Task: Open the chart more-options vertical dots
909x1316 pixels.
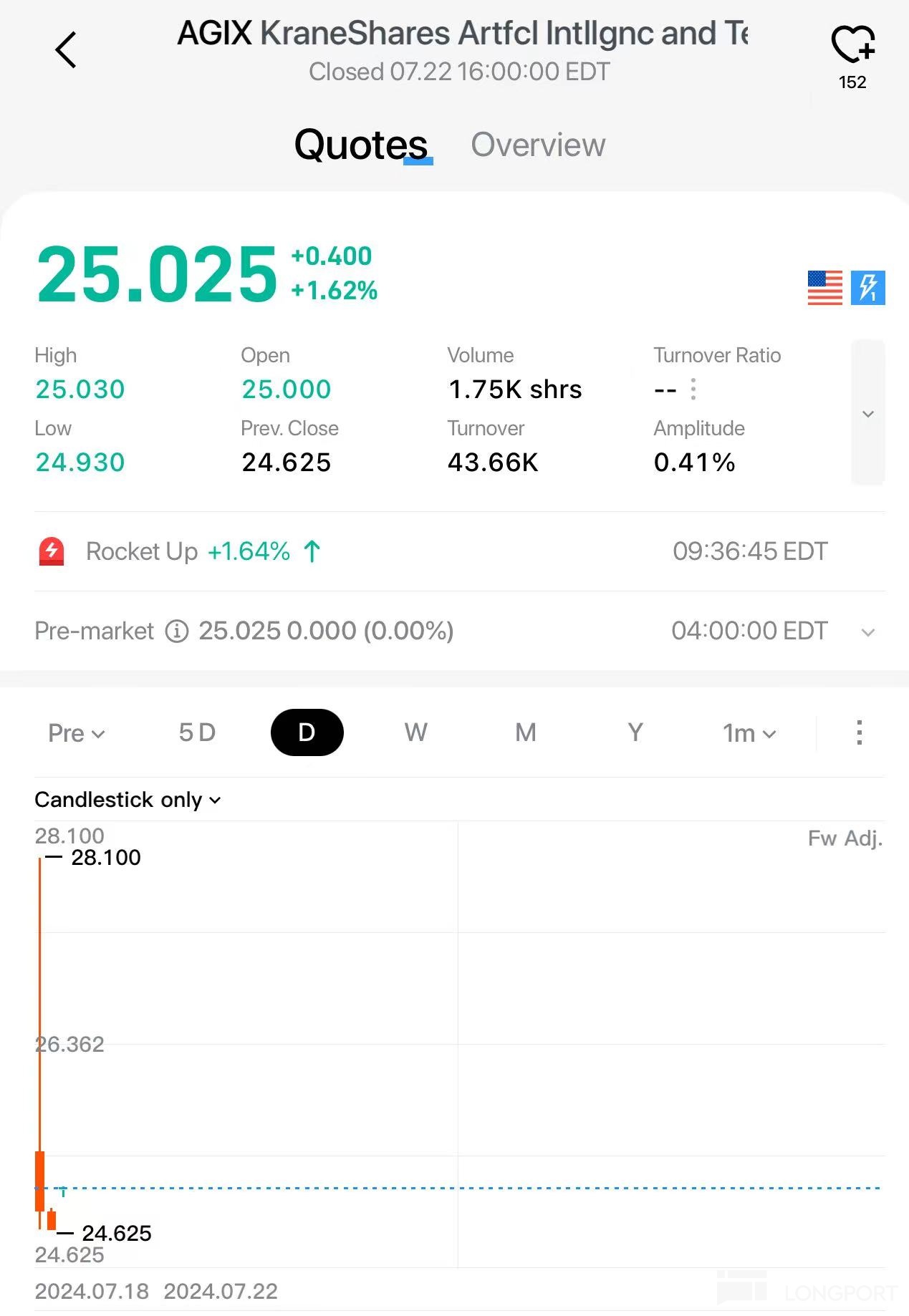Action: pyautogui.click(x=859, y=732)
